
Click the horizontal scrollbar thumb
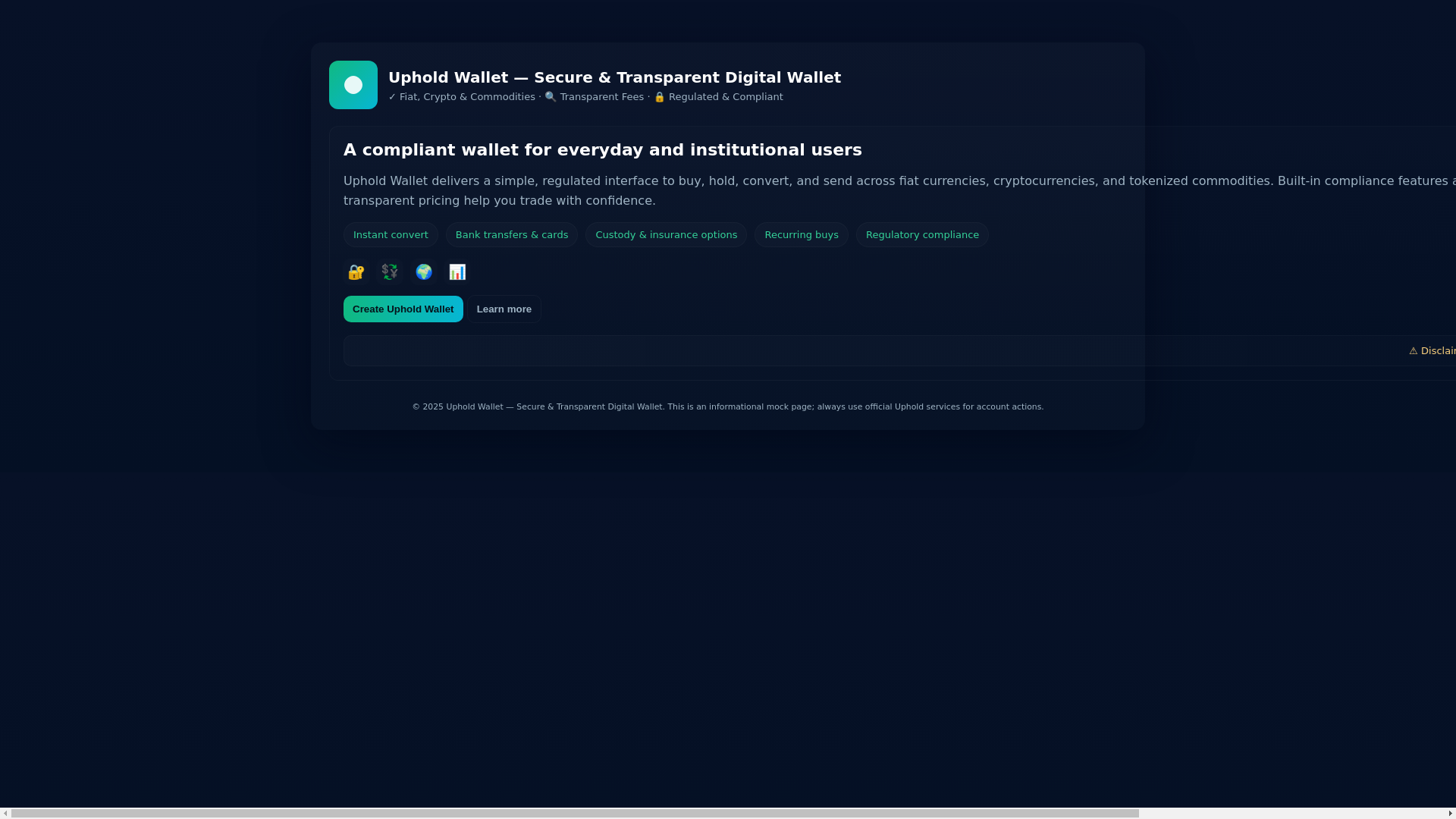coord(575,813)
